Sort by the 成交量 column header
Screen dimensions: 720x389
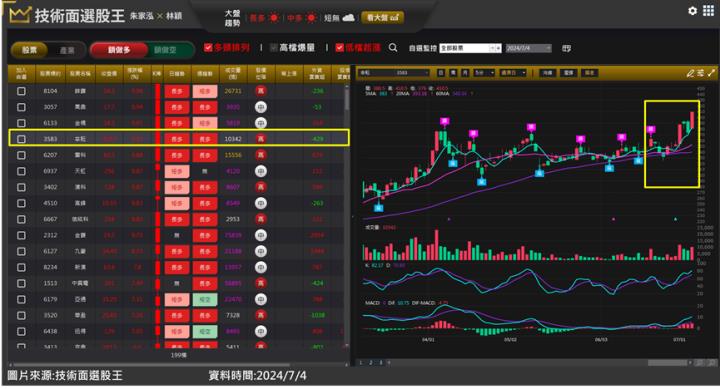point(233,73)
